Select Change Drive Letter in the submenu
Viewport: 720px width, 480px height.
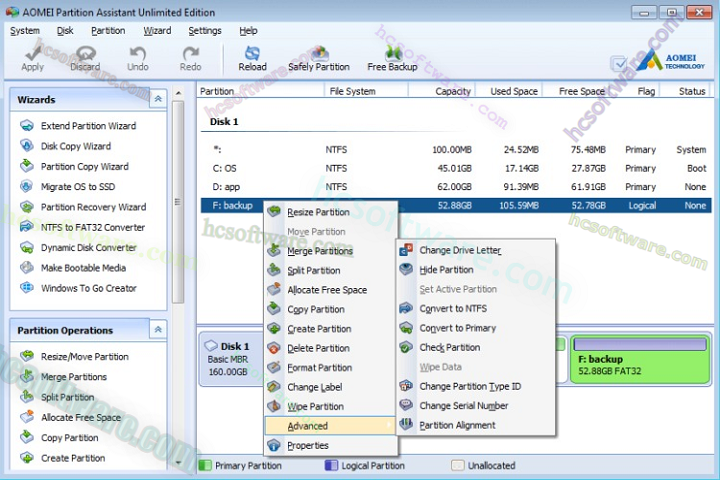[476, 250]
